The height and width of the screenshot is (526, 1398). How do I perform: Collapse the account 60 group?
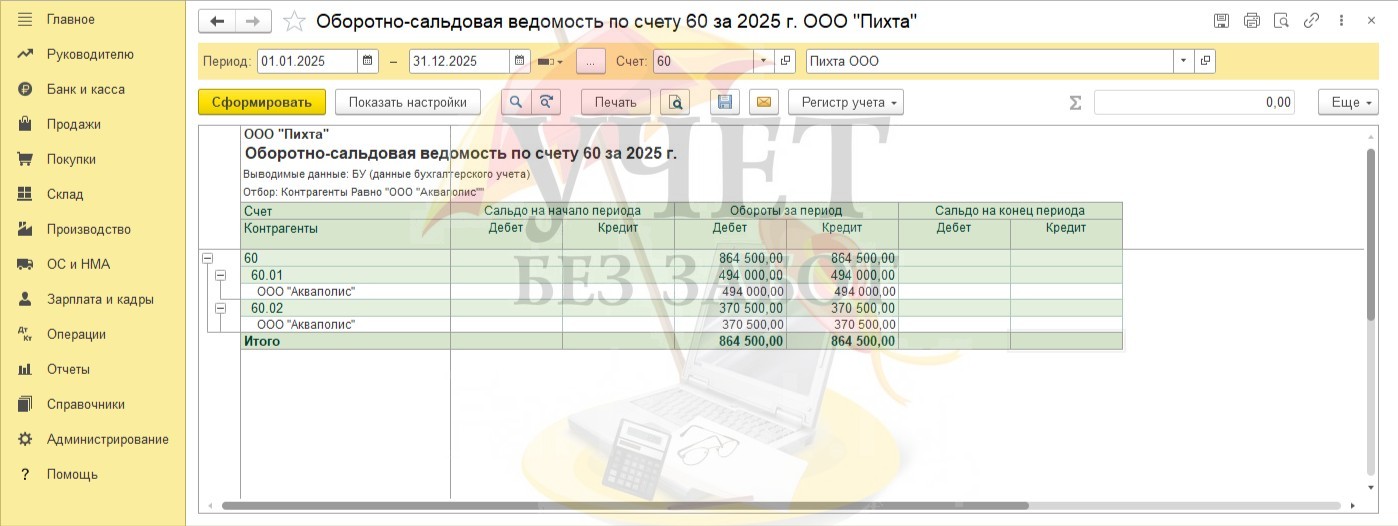pos(208,258)
